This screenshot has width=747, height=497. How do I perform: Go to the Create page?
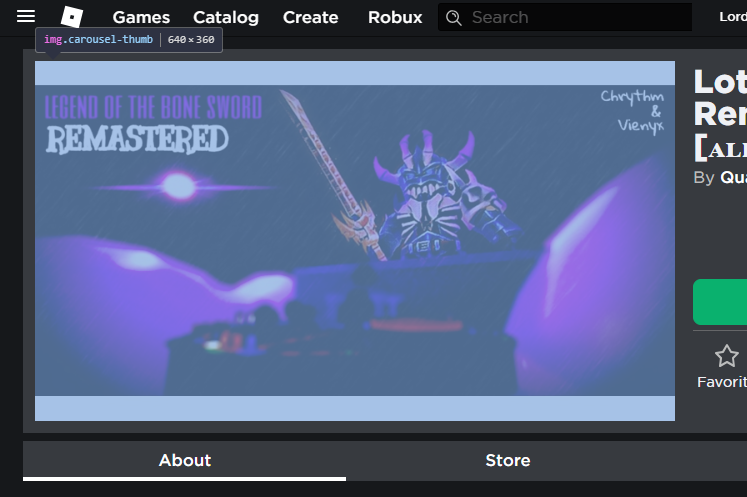click(311, 17)
